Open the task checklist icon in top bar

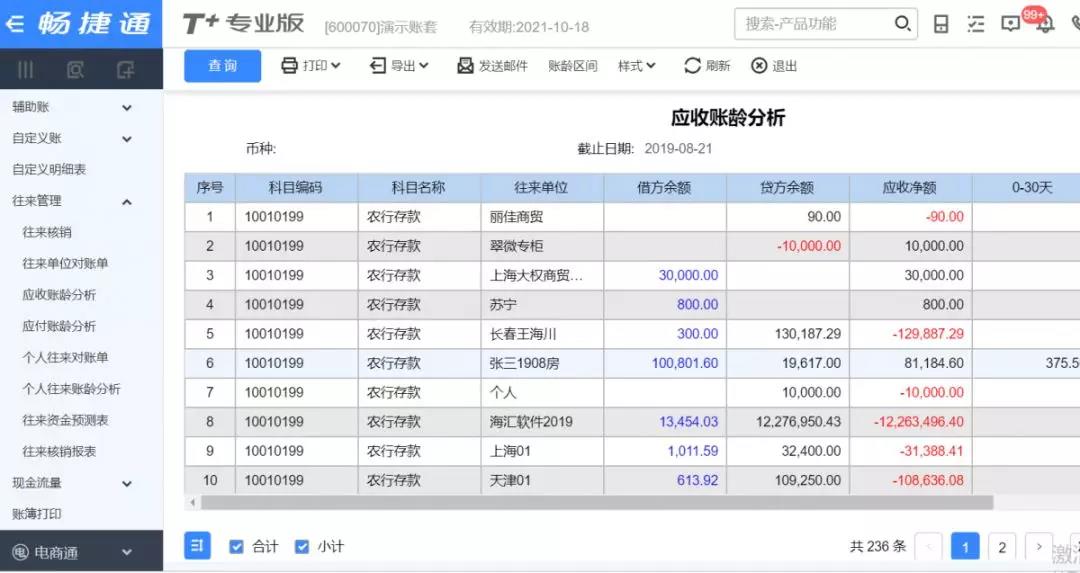point(976,24)
